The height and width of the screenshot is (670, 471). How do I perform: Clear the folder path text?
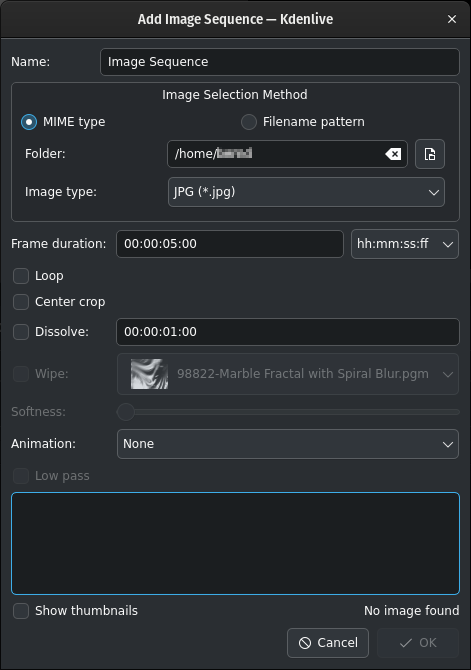tap(393, 154)
